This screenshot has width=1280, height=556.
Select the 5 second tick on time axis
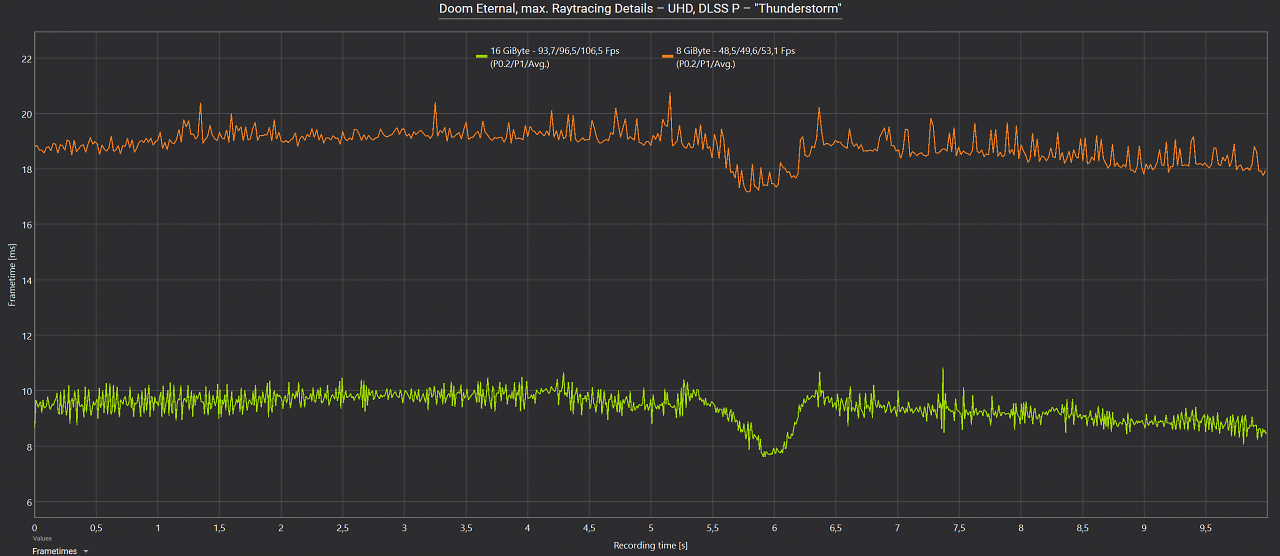(651, 527)
